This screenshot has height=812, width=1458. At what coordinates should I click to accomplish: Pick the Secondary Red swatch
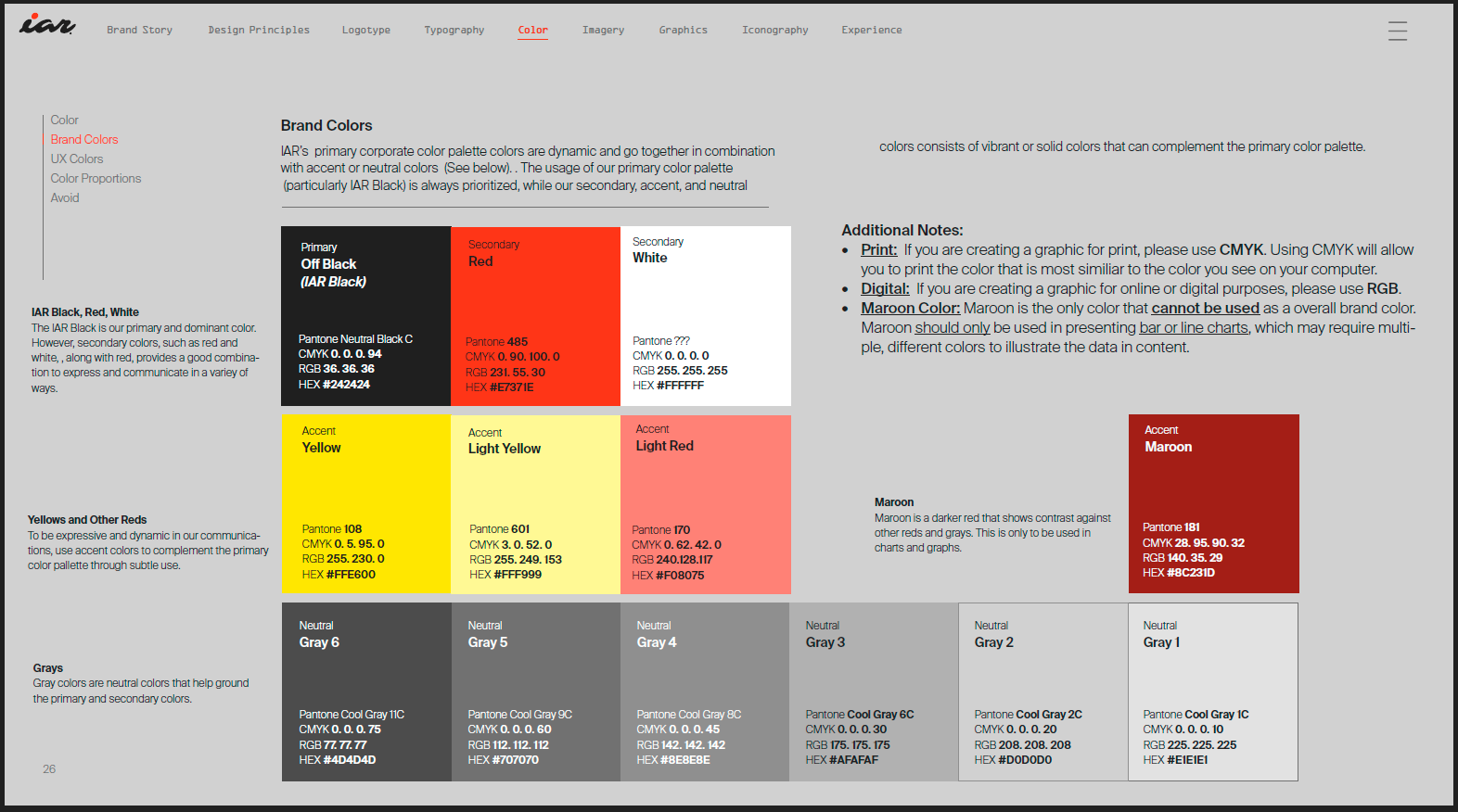[x=535, y=316]
